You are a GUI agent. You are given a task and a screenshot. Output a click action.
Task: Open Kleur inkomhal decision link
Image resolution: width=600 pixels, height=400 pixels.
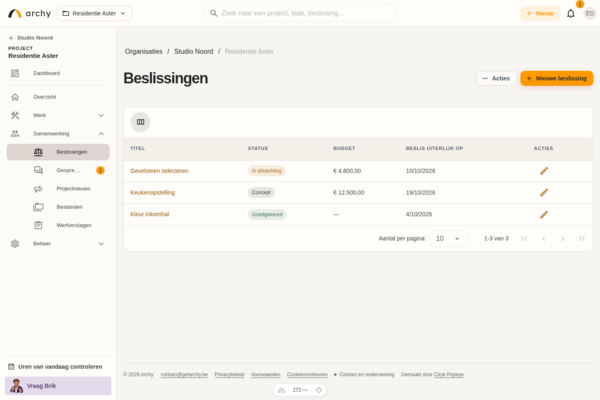pyautogui.click(x=150, y=214)
